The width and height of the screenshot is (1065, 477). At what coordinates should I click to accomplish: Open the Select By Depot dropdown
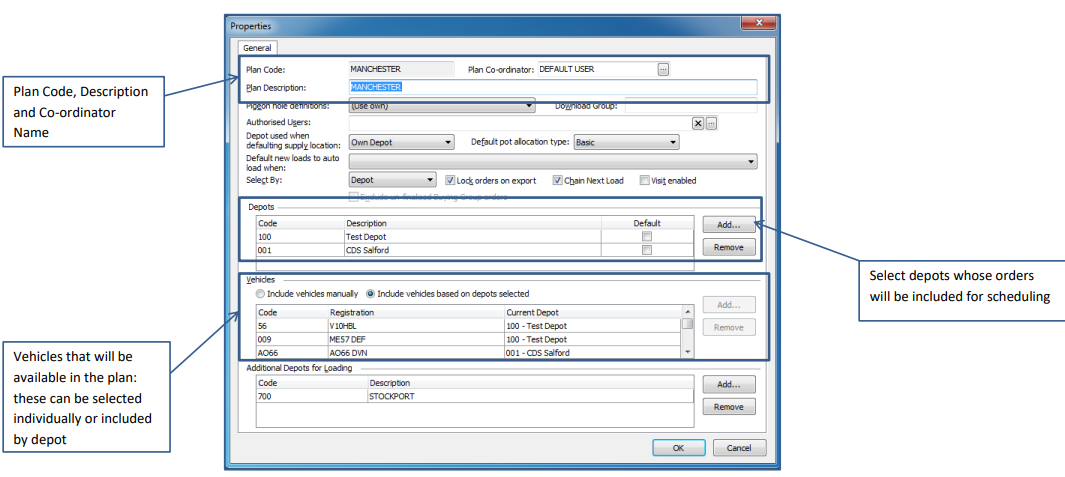[x=430, y=180]
